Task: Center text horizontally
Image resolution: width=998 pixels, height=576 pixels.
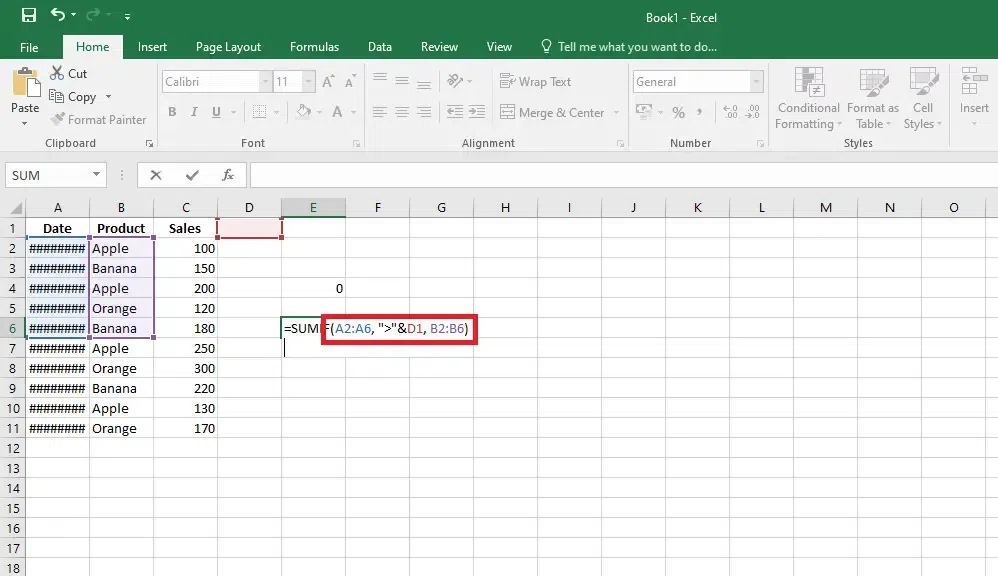Action: [402, 112]
